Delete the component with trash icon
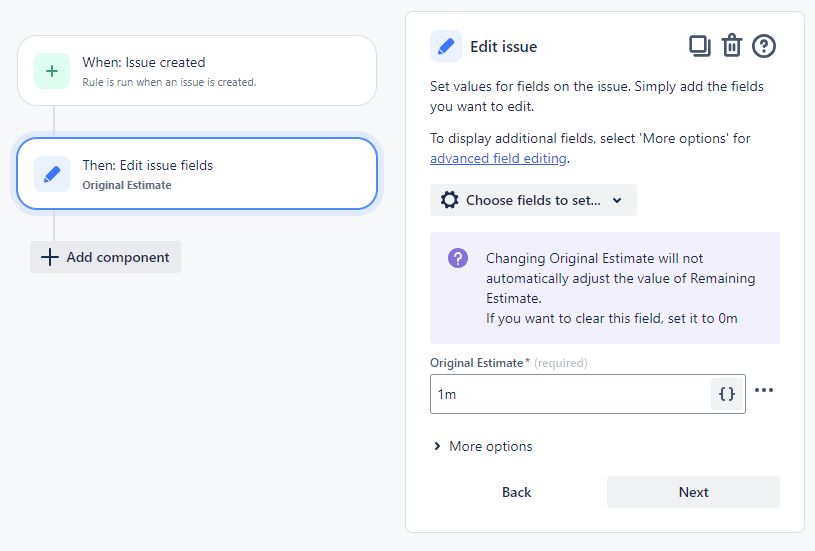 [732, 46]
